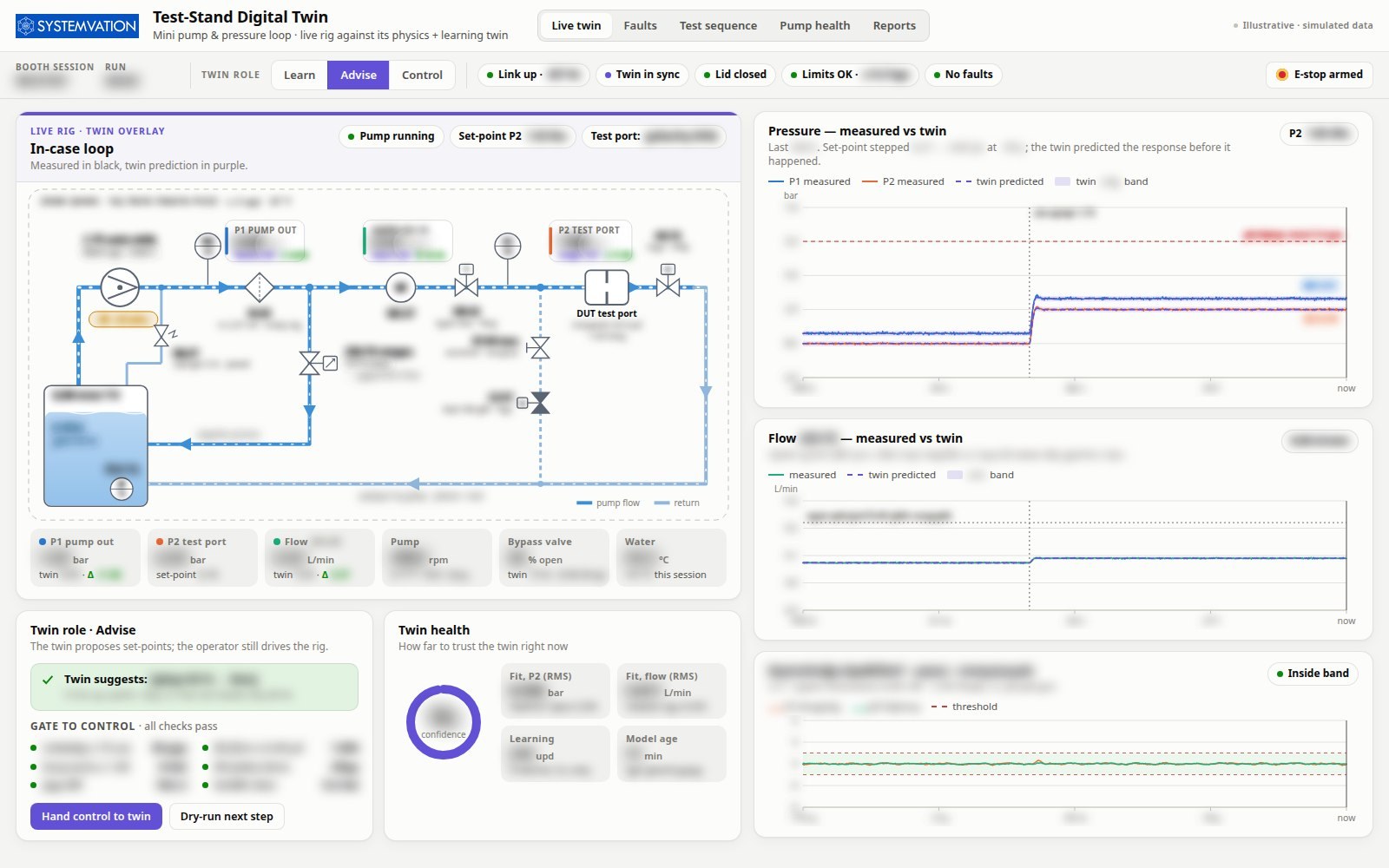Screen dimensions: 1389x868
Task: Click the Fit, flow (RMS) tile
Action: 672,692
